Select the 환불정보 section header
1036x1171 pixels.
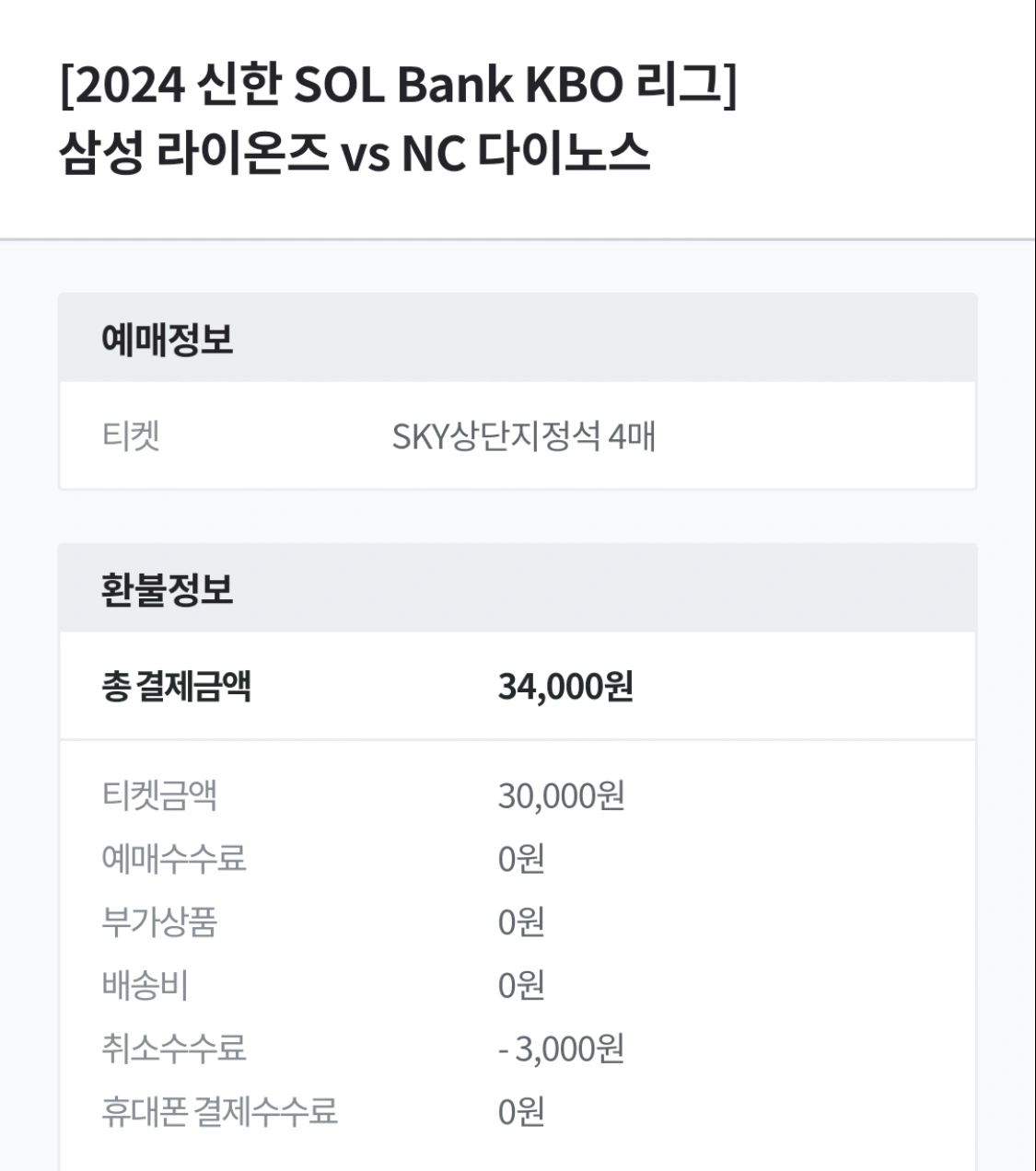click(x=167, y=589)
